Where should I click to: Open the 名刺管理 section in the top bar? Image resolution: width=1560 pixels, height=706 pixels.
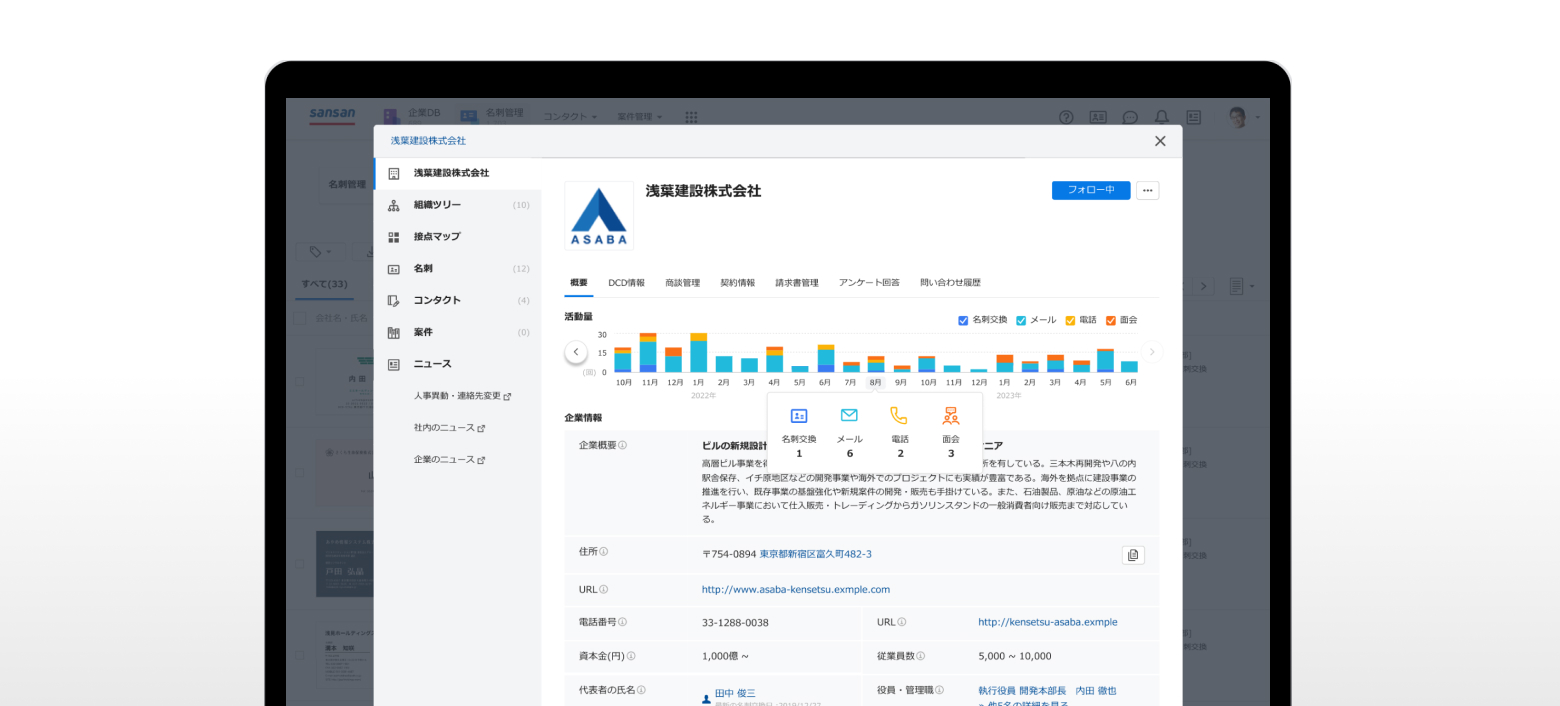(491, 115)
